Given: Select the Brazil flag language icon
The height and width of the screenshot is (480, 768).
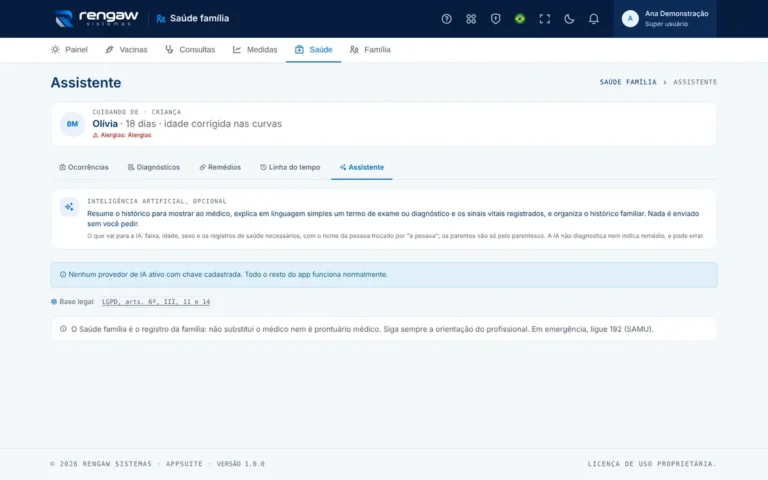Looking at the screenshot, I should [520, 19].
